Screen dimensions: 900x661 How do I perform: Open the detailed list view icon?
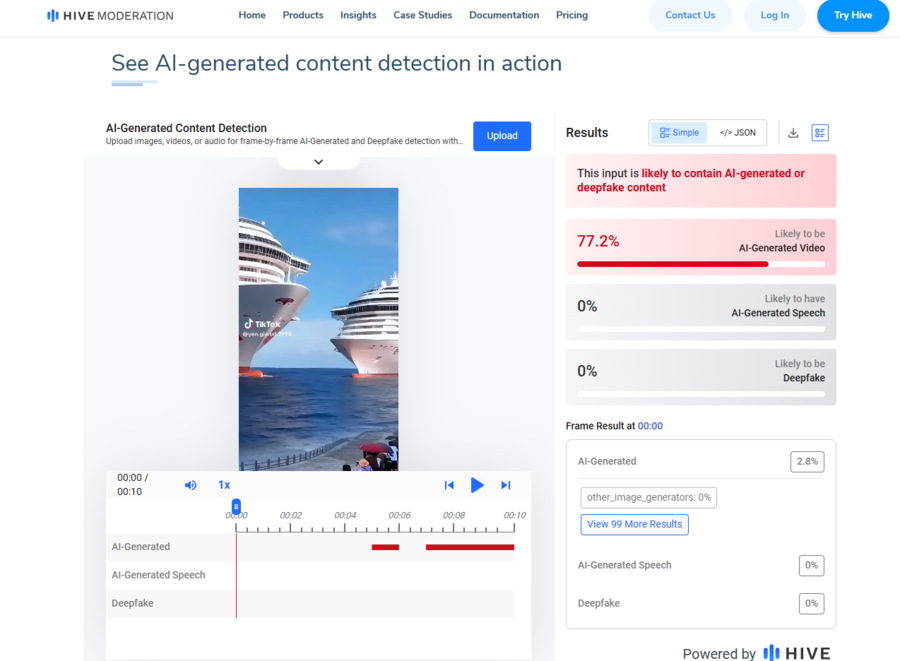coord(820,133)
